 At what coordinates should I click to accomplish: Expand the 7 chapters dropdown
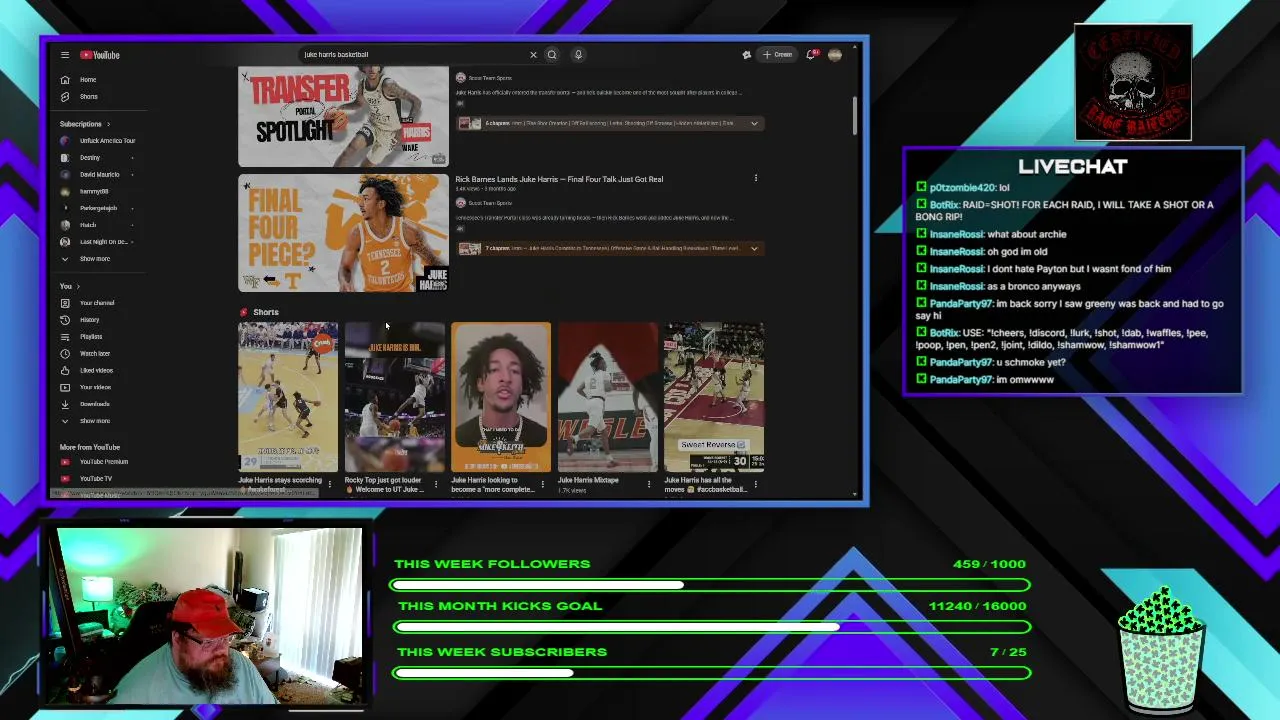(x=610, y=249)
